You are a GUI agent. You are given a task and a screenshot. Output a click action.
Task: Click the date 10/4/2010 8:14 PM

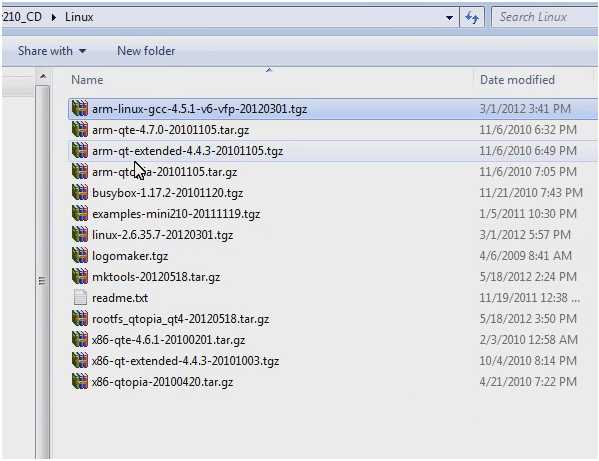click(x=528, y=361)
